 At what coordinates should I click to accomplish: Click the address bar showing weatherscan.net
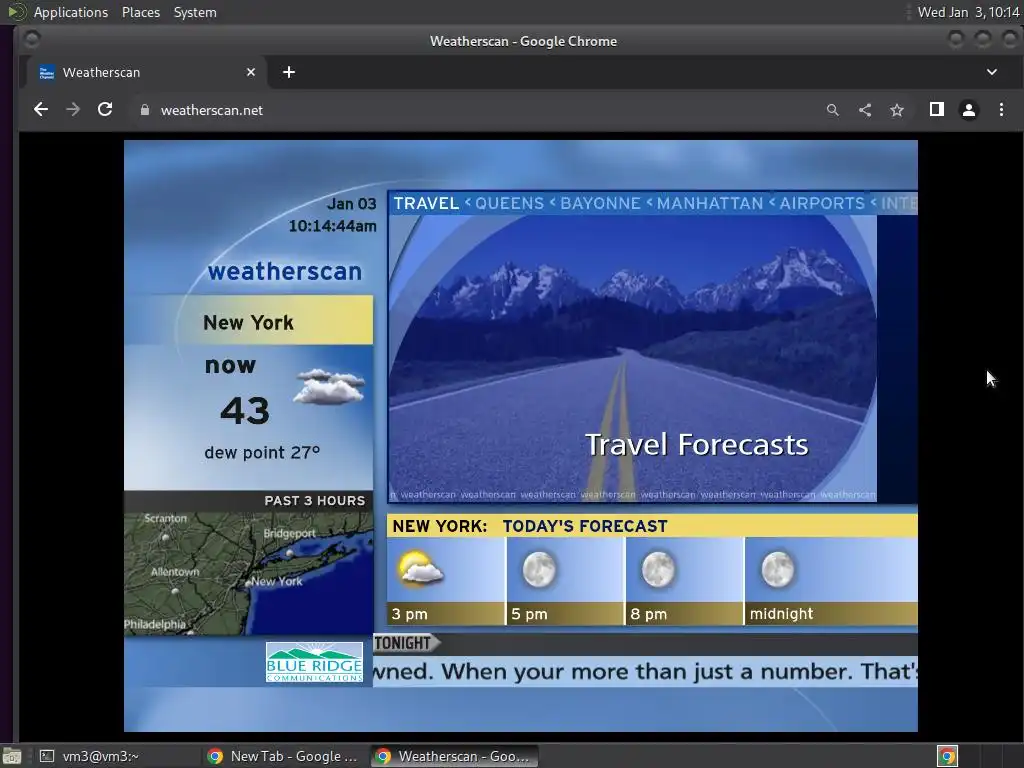pos(477,110)
